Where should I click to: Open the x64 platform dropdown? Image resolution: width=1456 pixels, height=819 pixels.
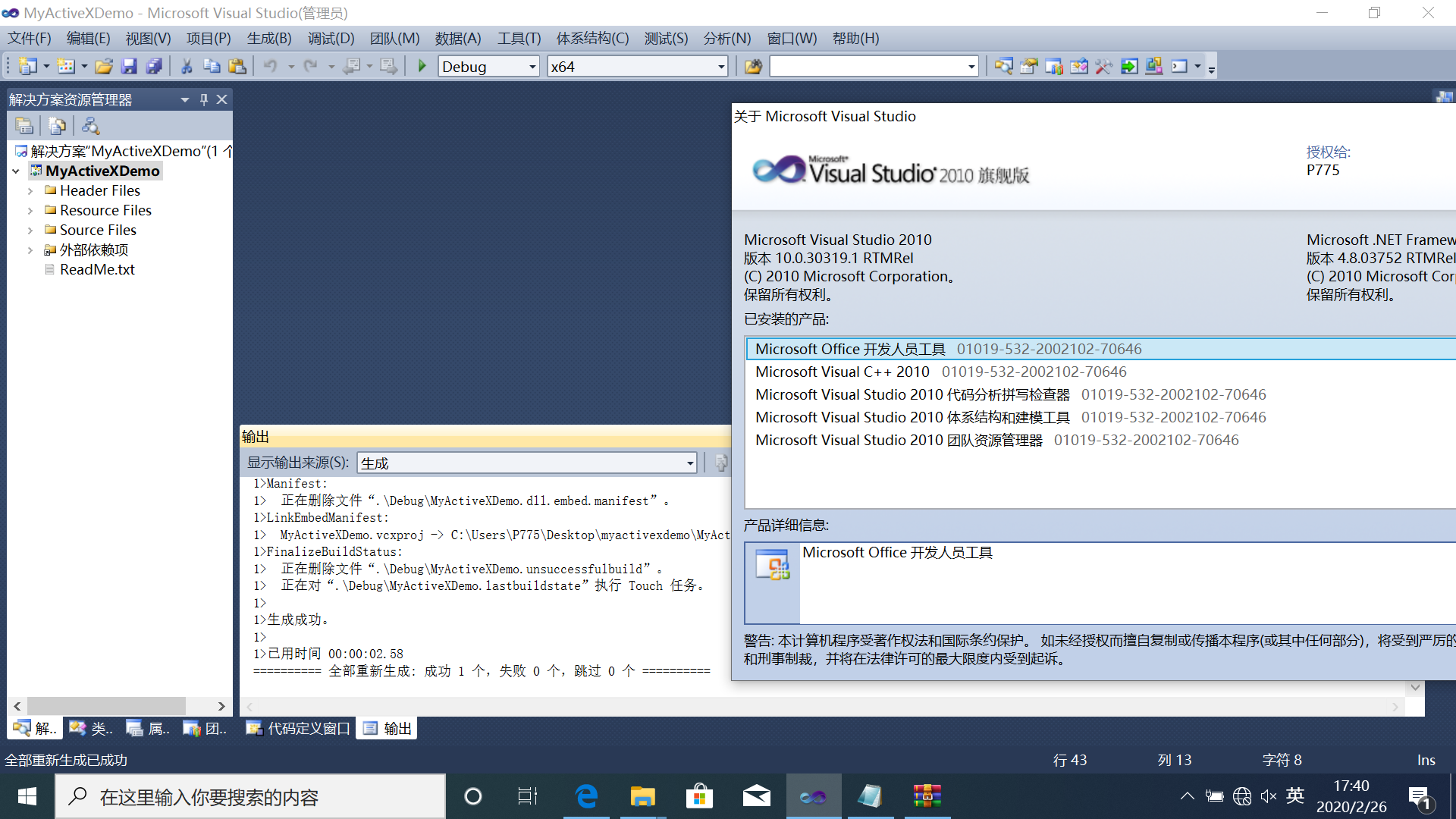click(x=721, y=67)
